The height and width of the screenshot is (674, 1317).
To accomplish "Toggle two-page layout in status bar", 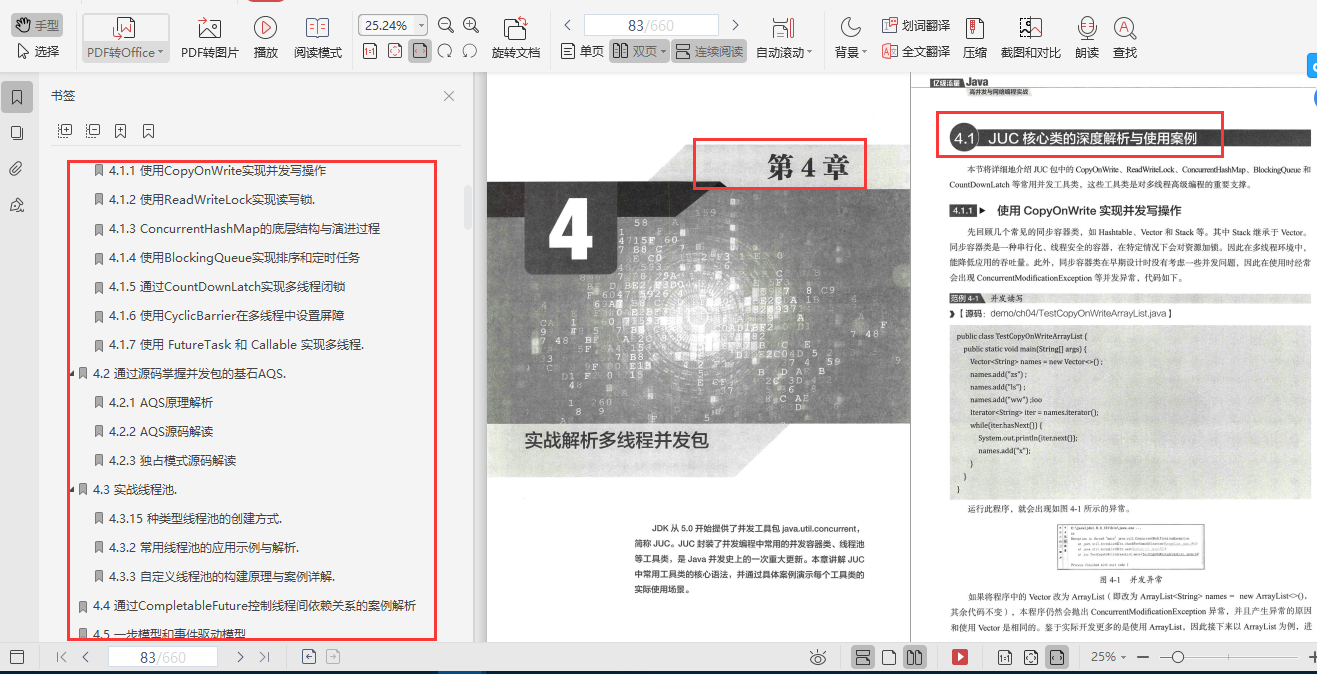I will point(914,657).
